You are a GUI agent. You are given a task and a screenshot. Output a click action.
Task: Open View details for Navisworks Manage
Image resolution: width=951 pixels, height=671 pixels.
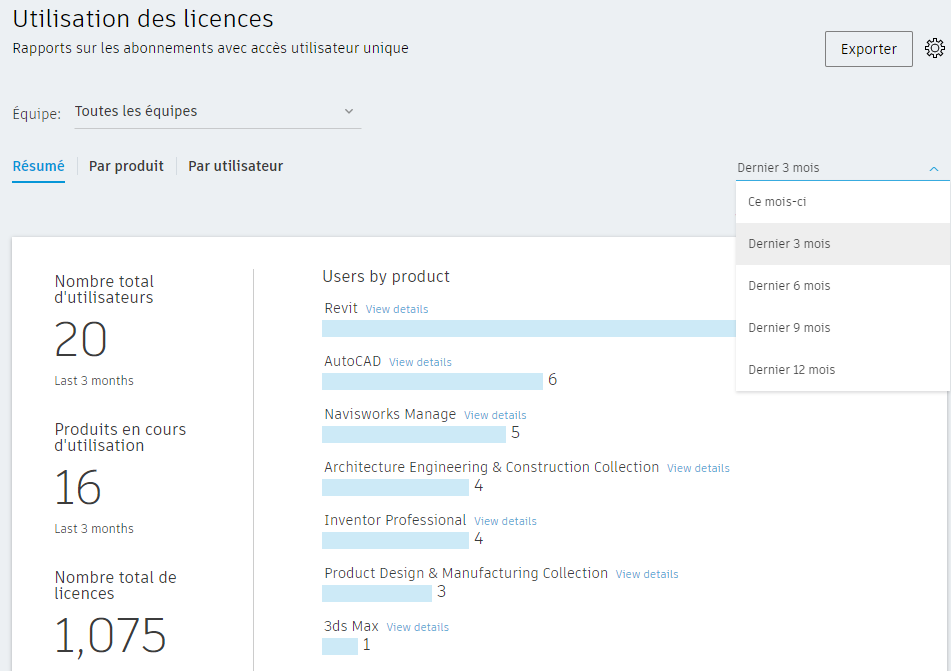[495, 415]
